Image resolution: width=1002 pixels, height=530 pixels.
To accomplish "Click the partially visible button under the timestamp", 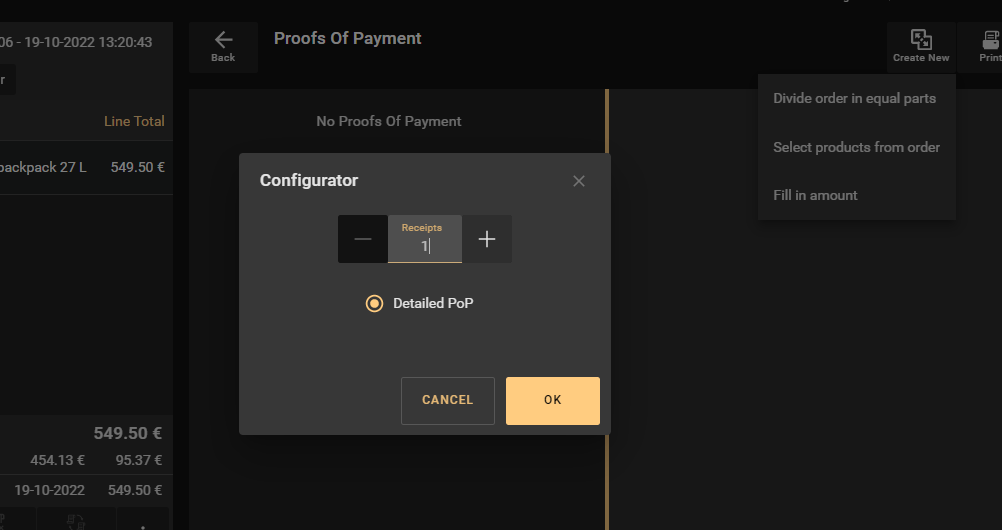I will (8, 80).
